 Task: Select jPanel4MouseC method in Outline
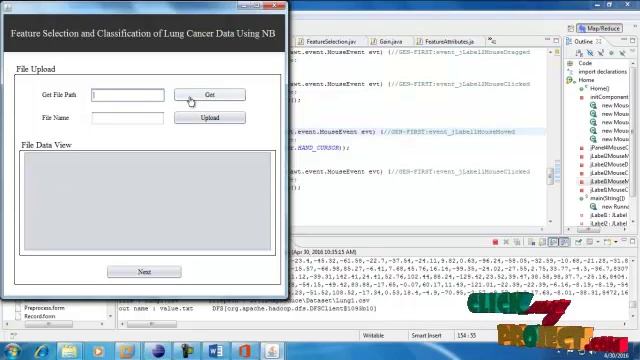click(609, 148)
